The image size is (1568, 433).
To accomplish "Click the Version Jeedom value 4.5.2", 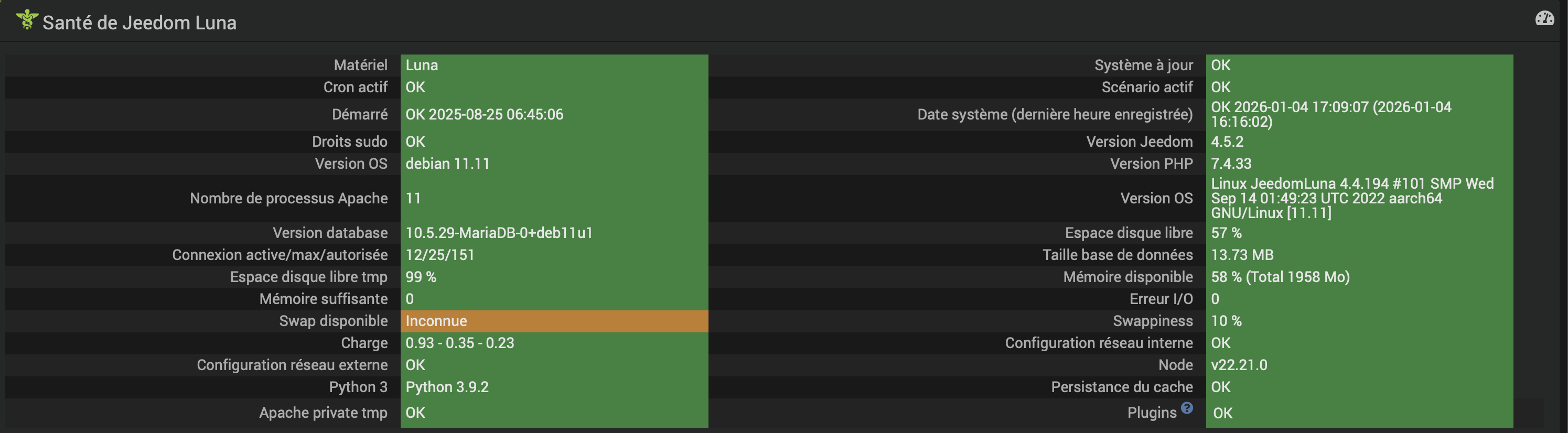I will (1227, 142).
